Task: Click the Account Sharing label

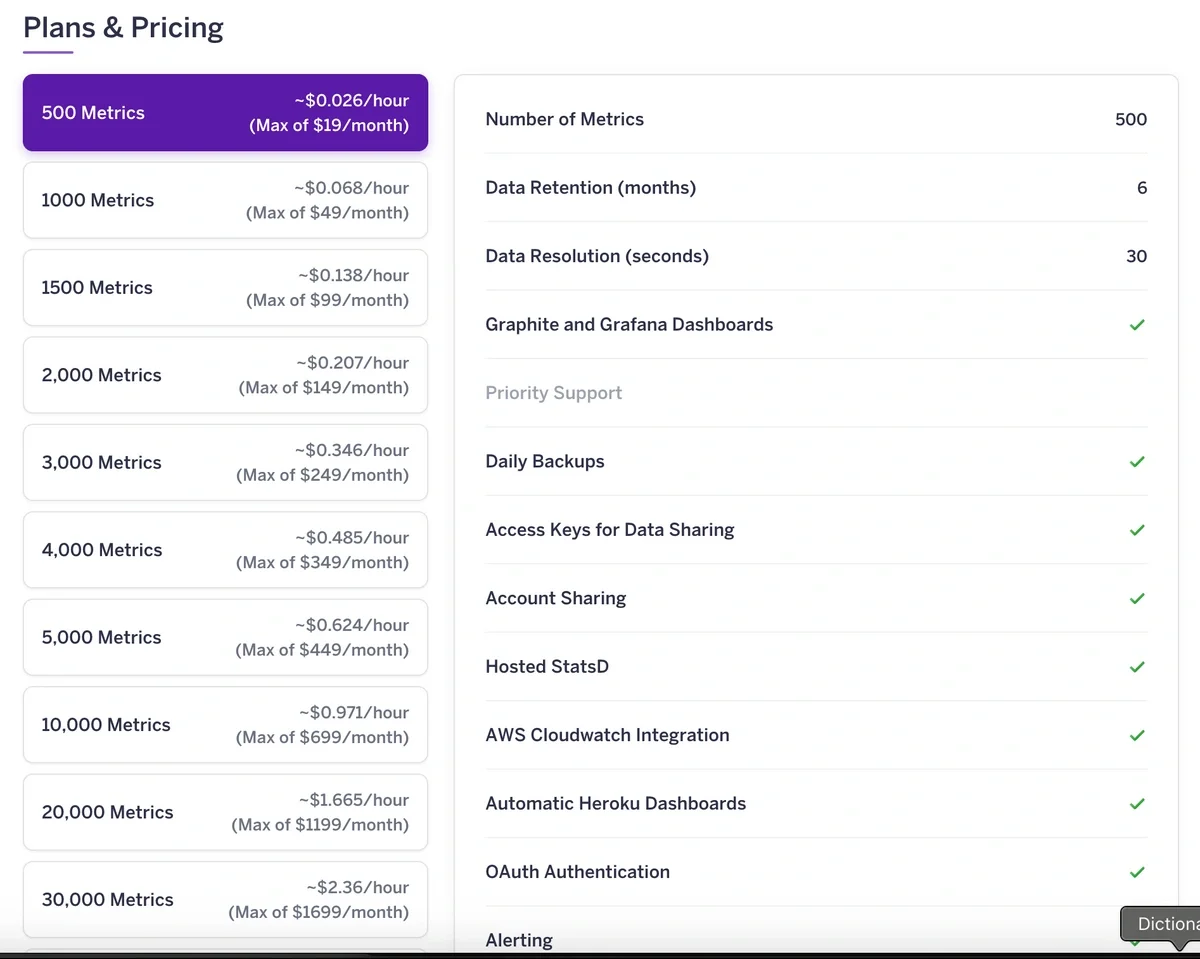Action: (555, 598)
